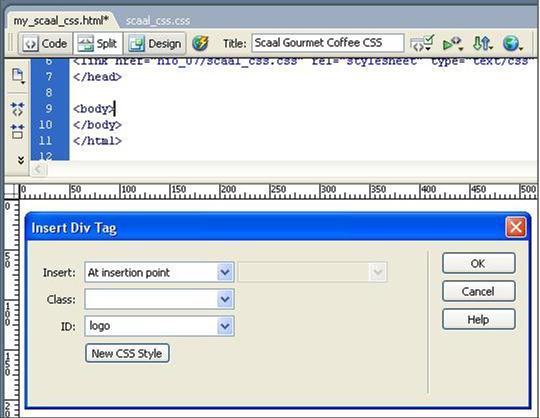
Task: Click the Live Data view lightning globe icon
Action: [x=200, y=44]
